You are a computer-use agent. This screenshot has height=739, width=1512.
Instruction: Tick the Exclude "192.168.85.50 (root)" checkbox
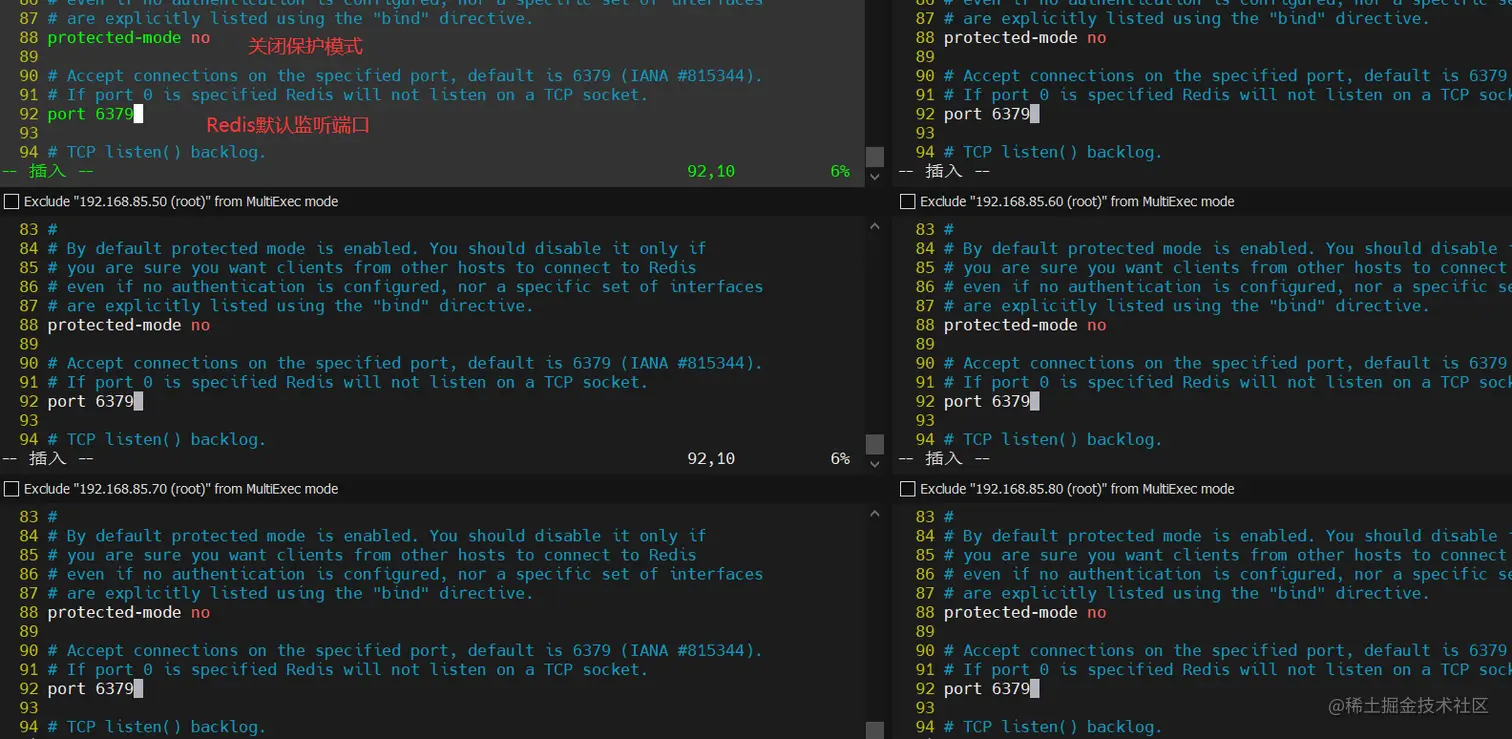coord(12,202)
